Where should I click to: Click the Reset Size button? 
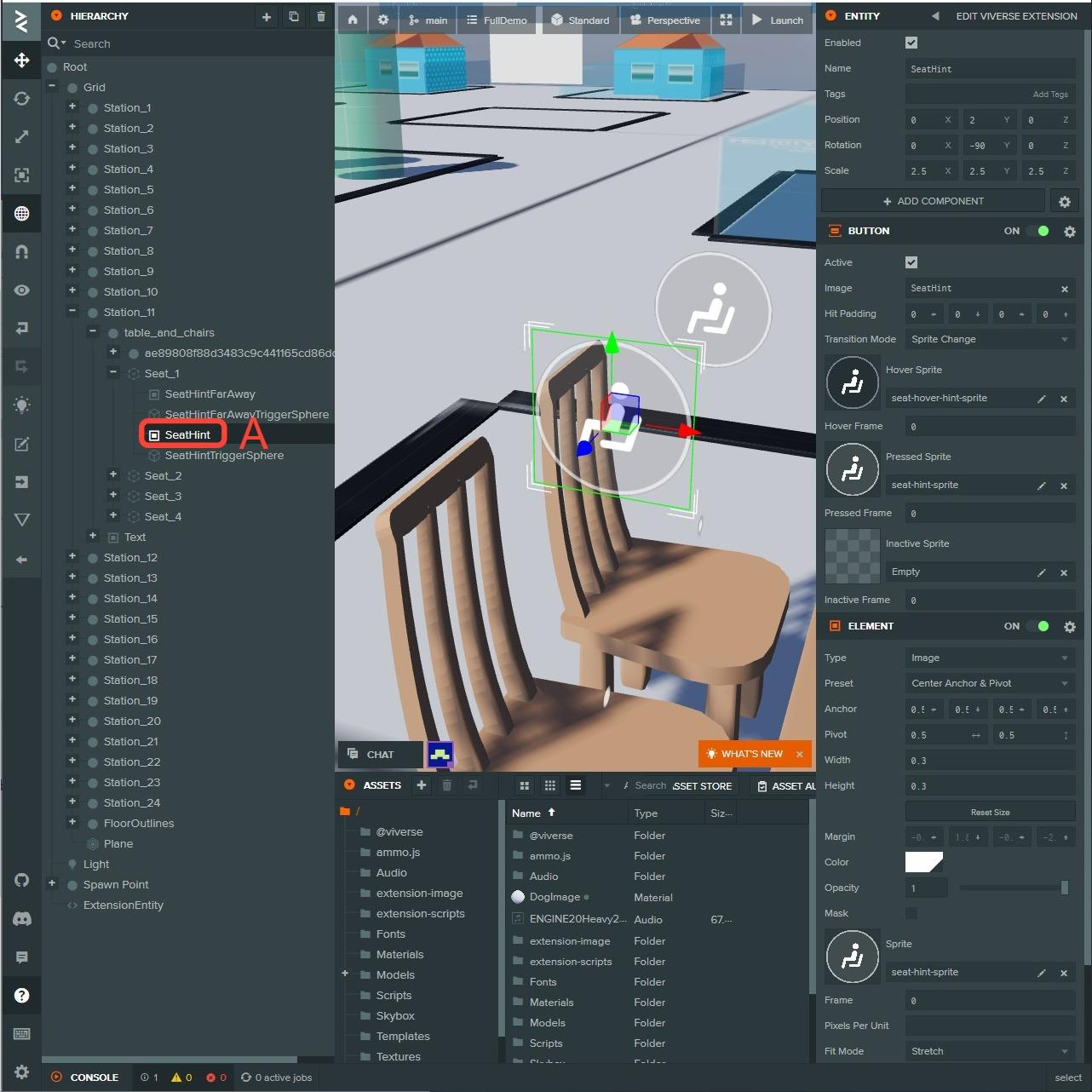click(990, 812)
